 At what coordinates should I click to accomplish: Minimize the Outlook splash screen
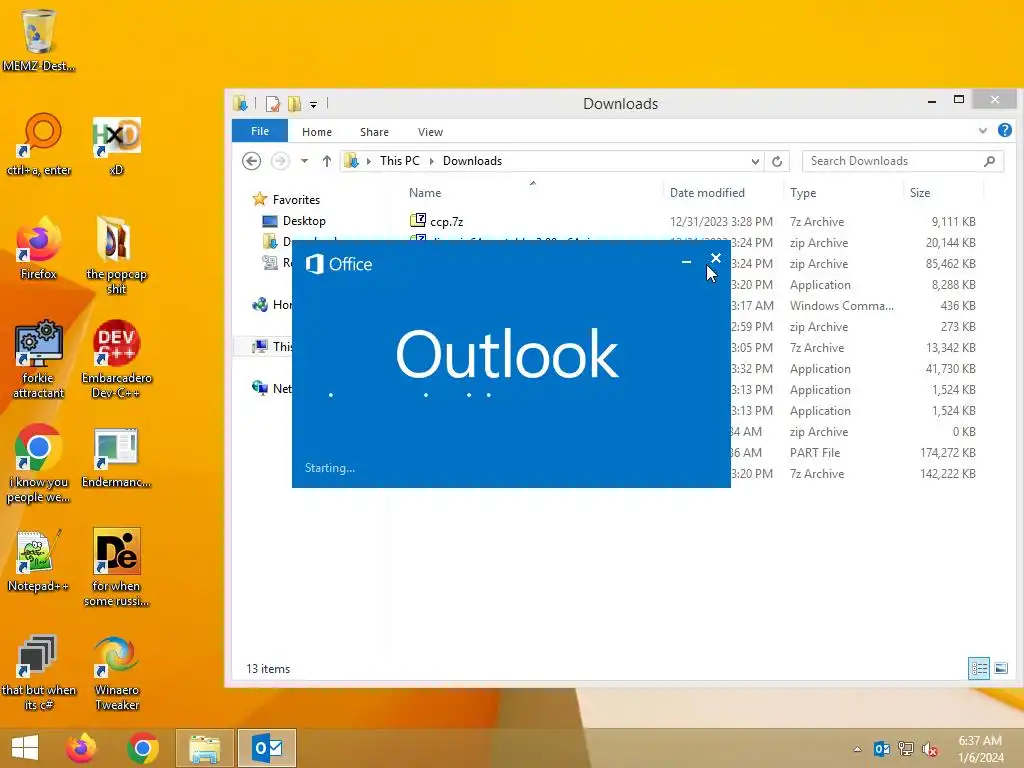pos(686,261)
